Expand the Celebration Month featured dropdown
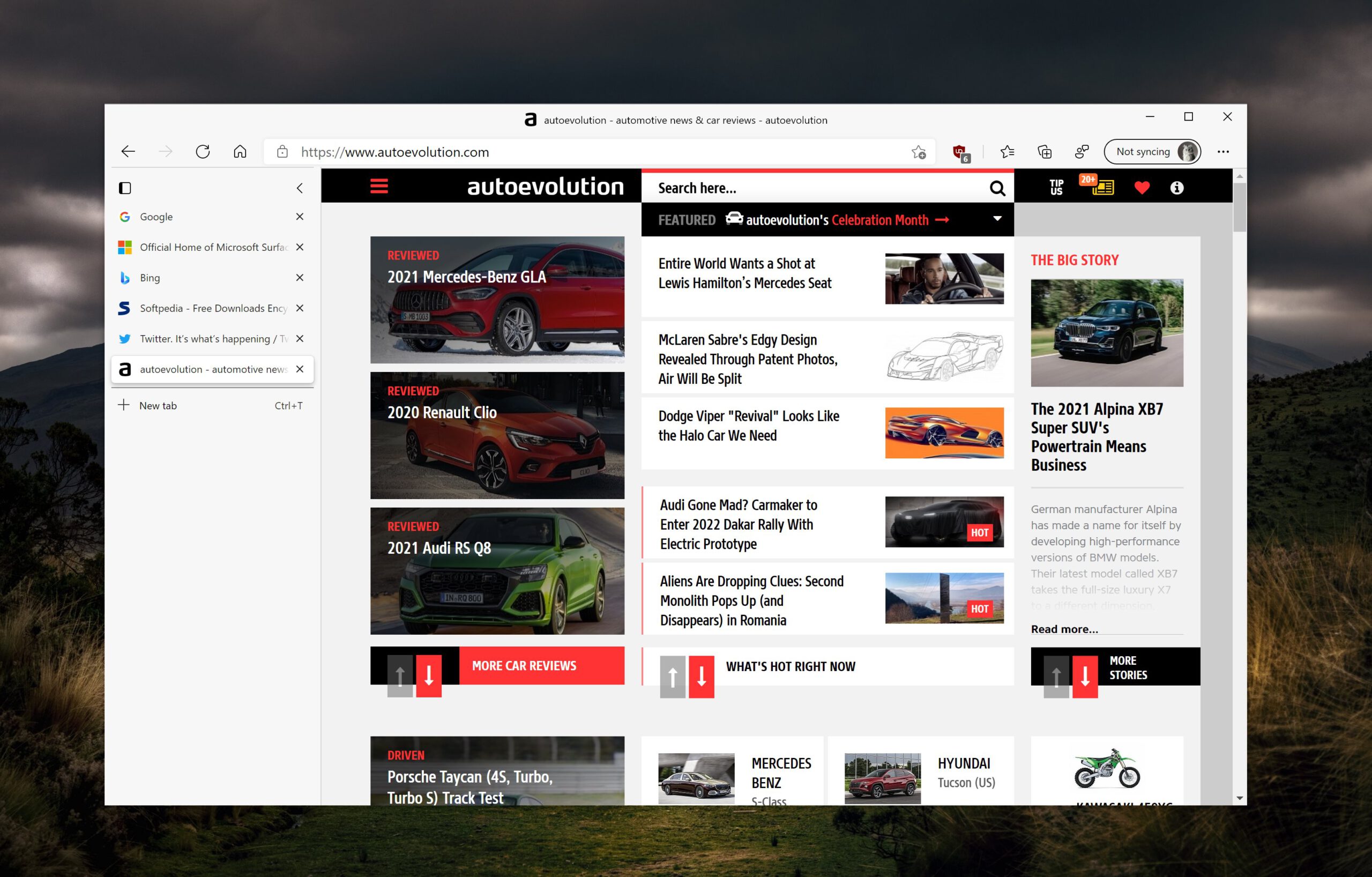This screenshot has width=1372, height=877. click(x=998, y=219)
